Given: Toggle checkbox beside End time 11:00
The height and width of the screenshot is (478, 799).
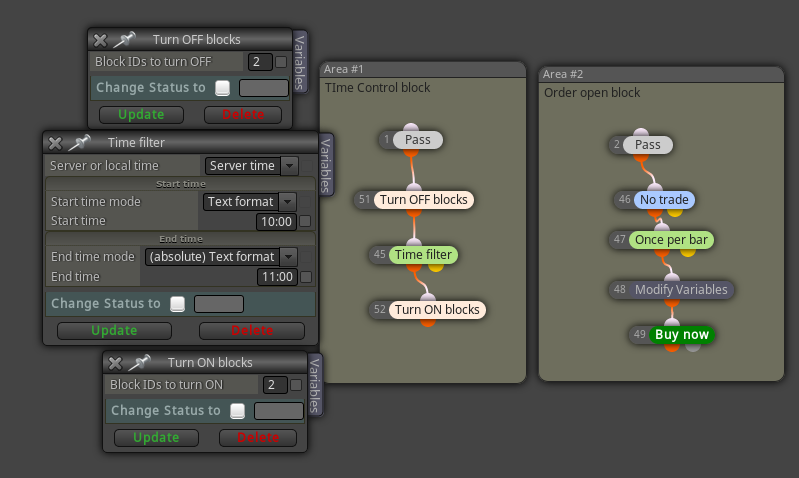Looking at the screenshot, I should click(306, 277).
